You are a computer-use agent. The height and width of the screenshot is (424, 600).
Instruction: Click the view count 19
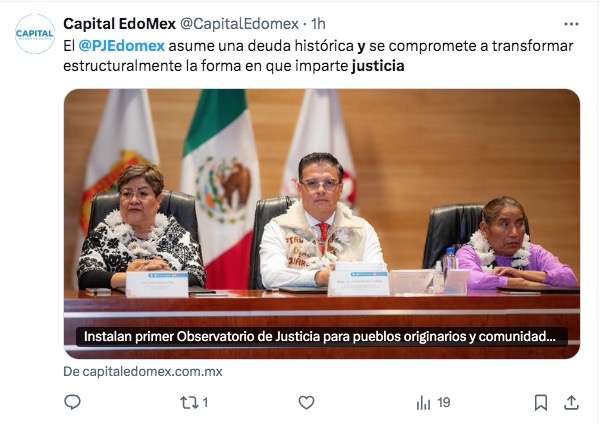pos(443,403)
